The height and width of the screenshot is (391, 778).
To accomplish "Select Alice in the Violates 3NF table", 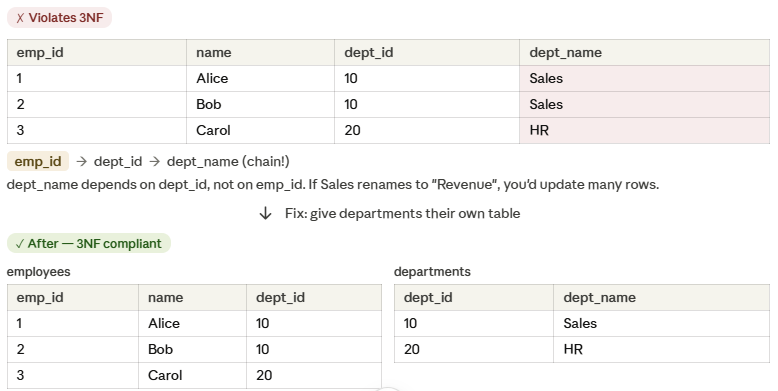I will (260, 78).
